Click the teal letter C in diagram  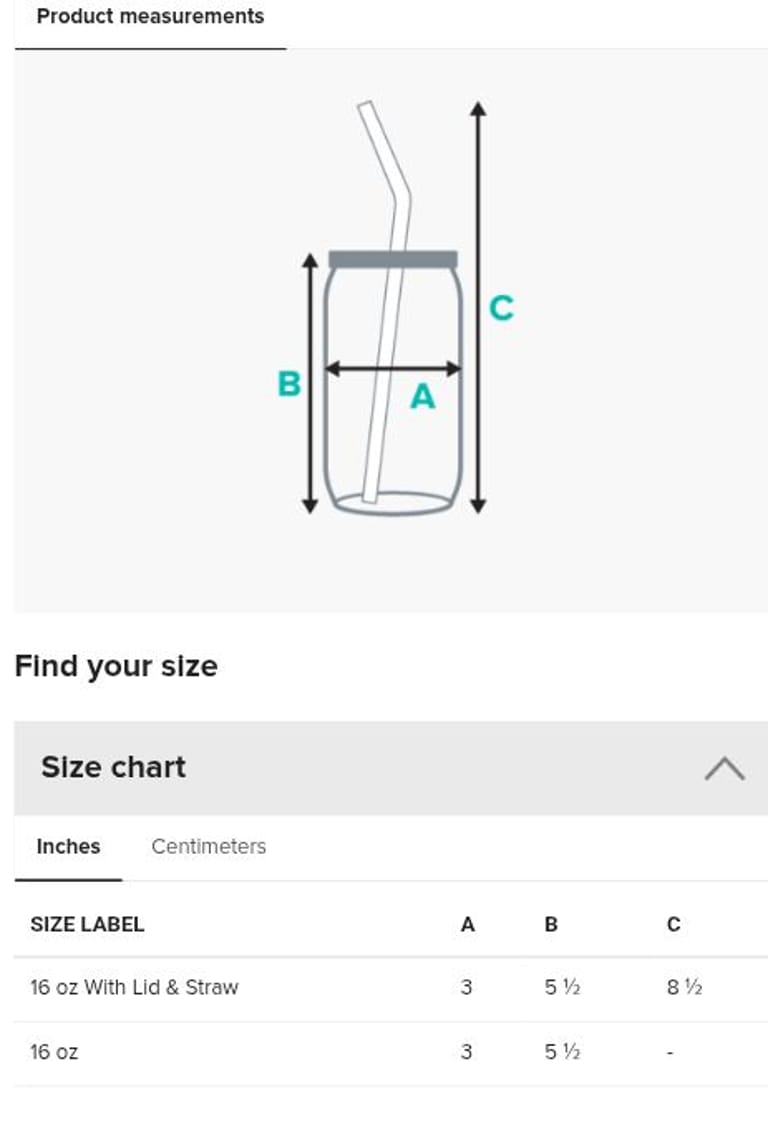coord(501,307)
